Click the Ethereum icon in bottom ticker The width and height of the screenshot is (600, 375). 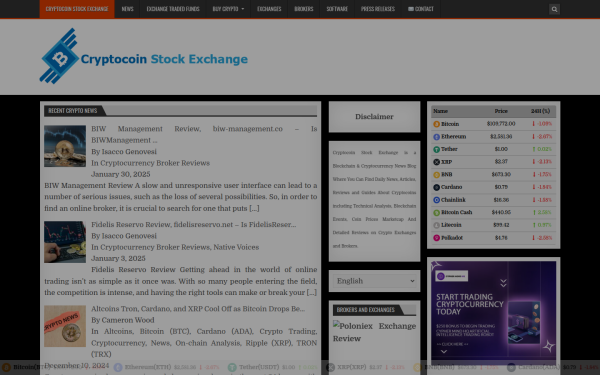pos(118,367)
